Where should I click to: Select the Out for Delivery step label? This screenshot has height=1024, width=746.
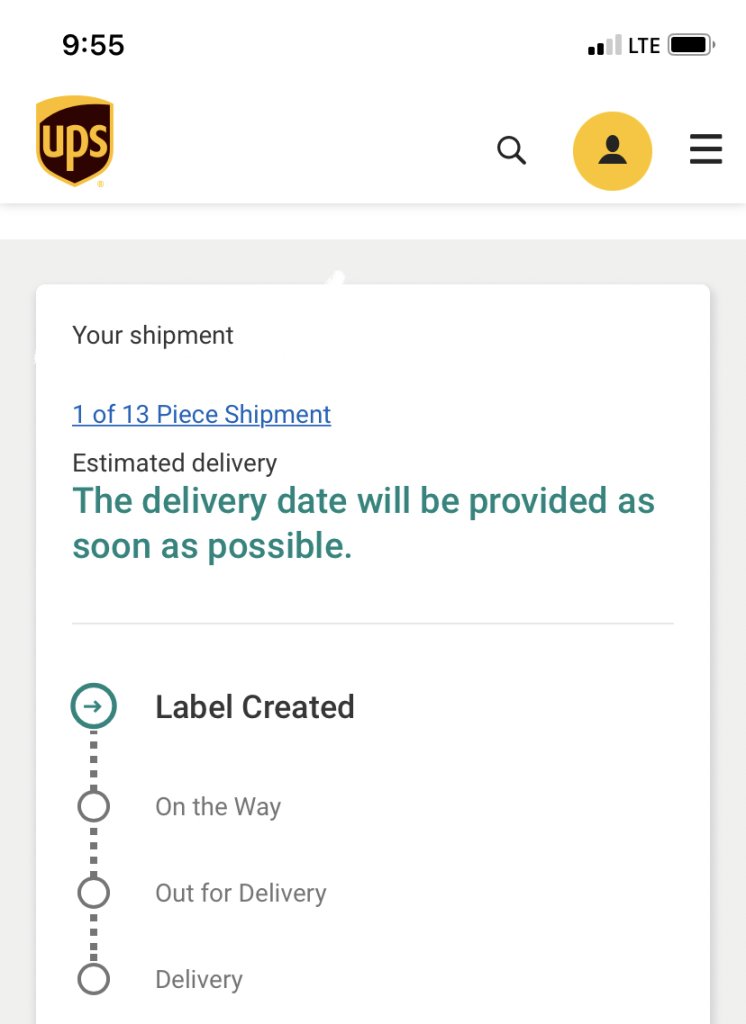point(240,893)
